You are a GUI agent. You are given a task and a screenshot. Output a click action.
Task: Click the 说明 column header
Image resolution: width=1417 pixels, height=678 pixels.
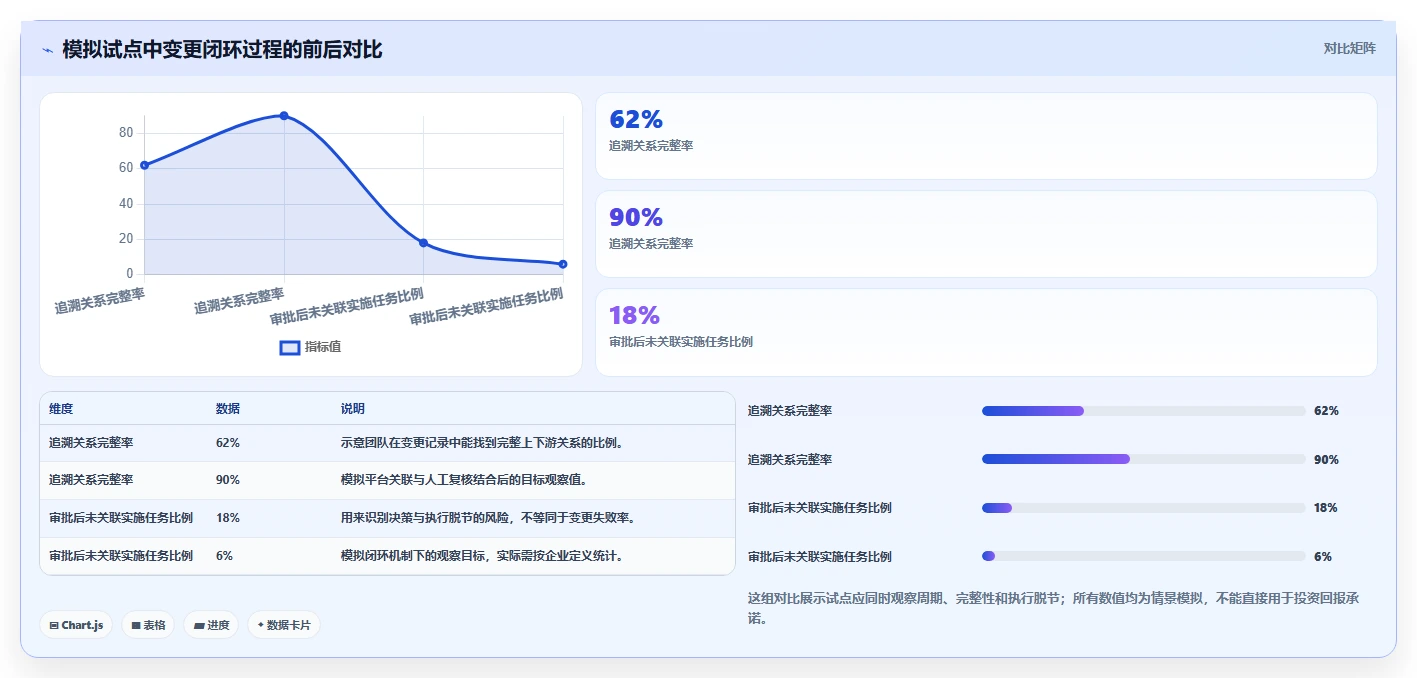353,409
